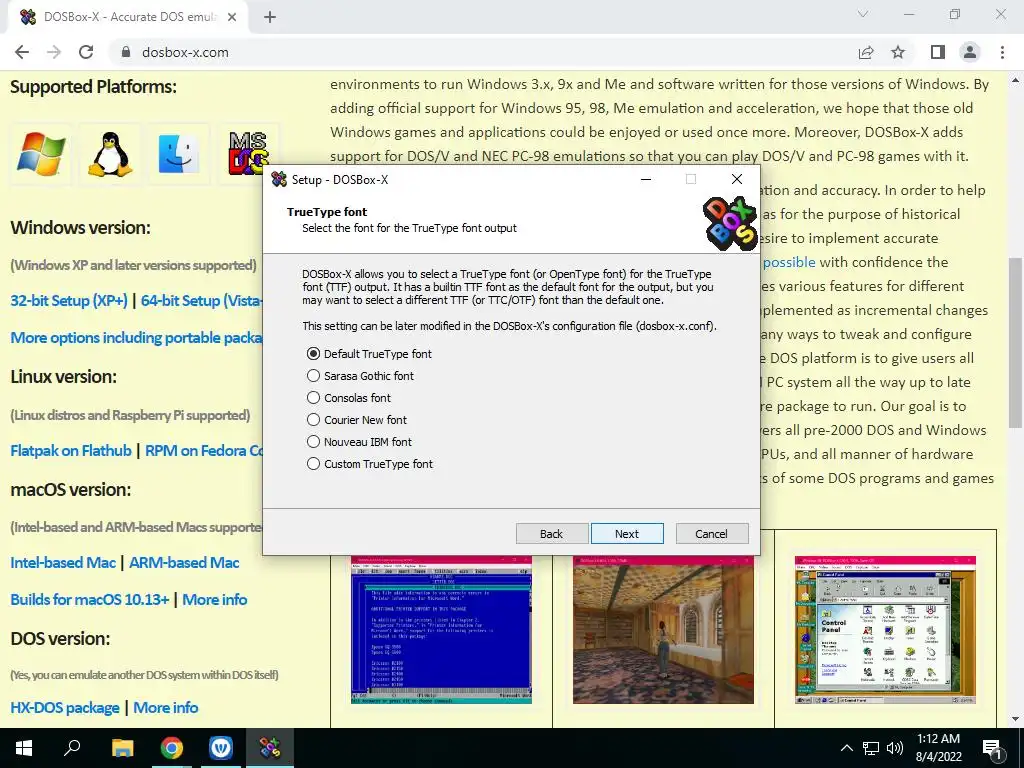Open the Chrome profile avatar
Screen dimensions: 1024x768
(970, 52)
